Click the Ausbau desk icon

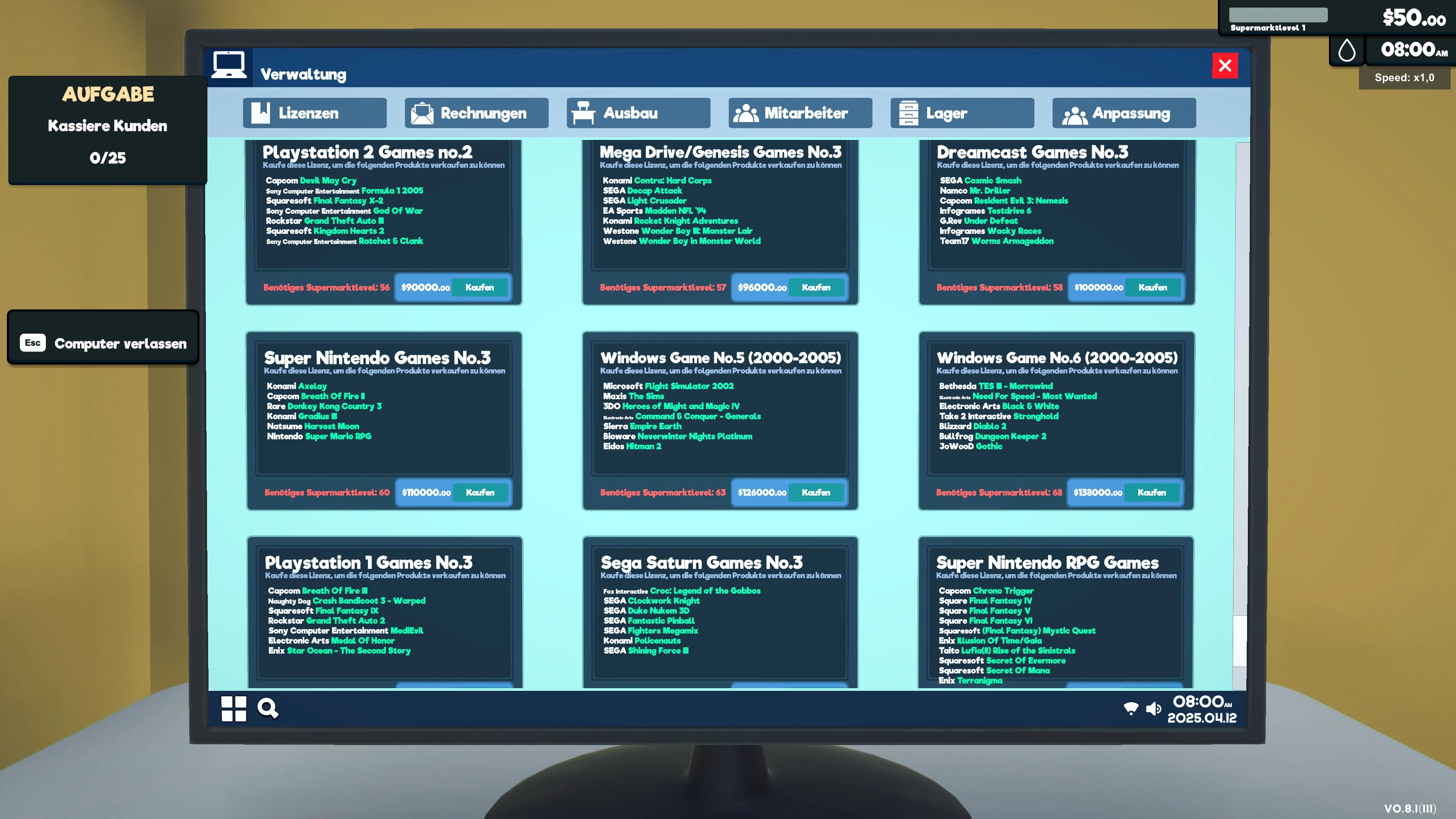click(x=583, y=113)
